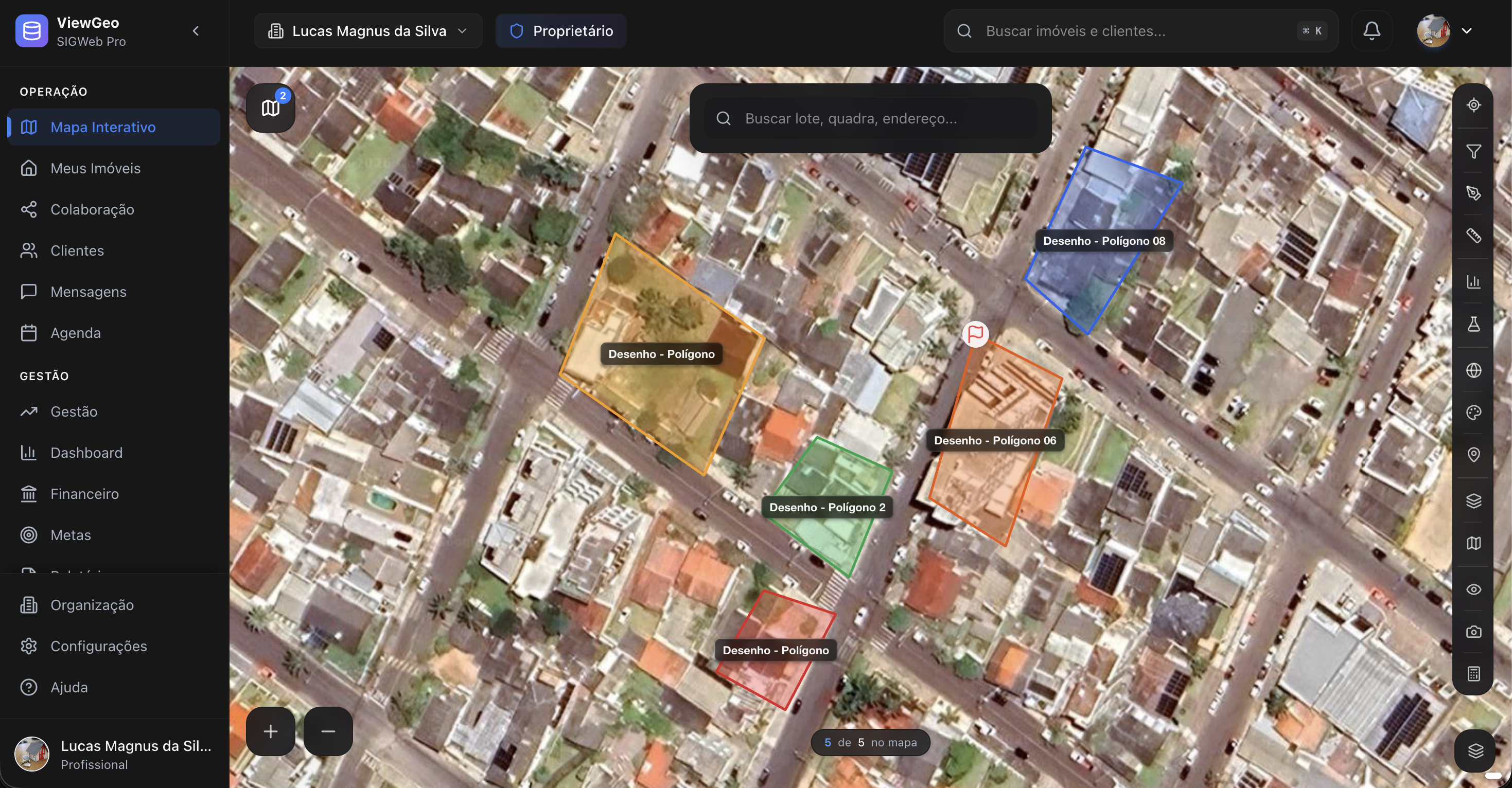Click the floating layers button at the bottom right
The width and height of the screenshot is (1512, 788).
(1475, 751)
